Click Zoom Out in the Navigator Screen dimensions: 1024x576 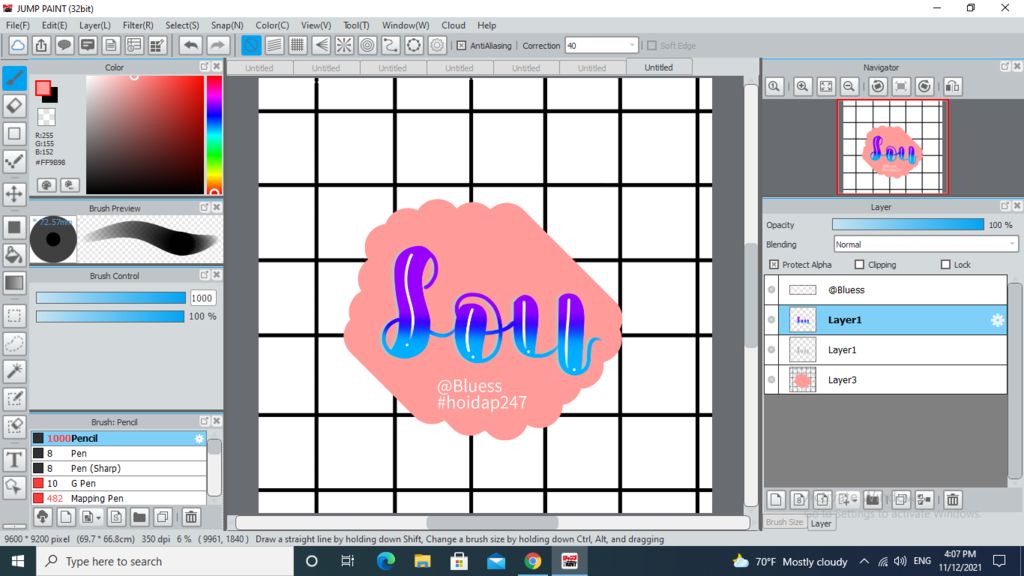pos(849,86)
